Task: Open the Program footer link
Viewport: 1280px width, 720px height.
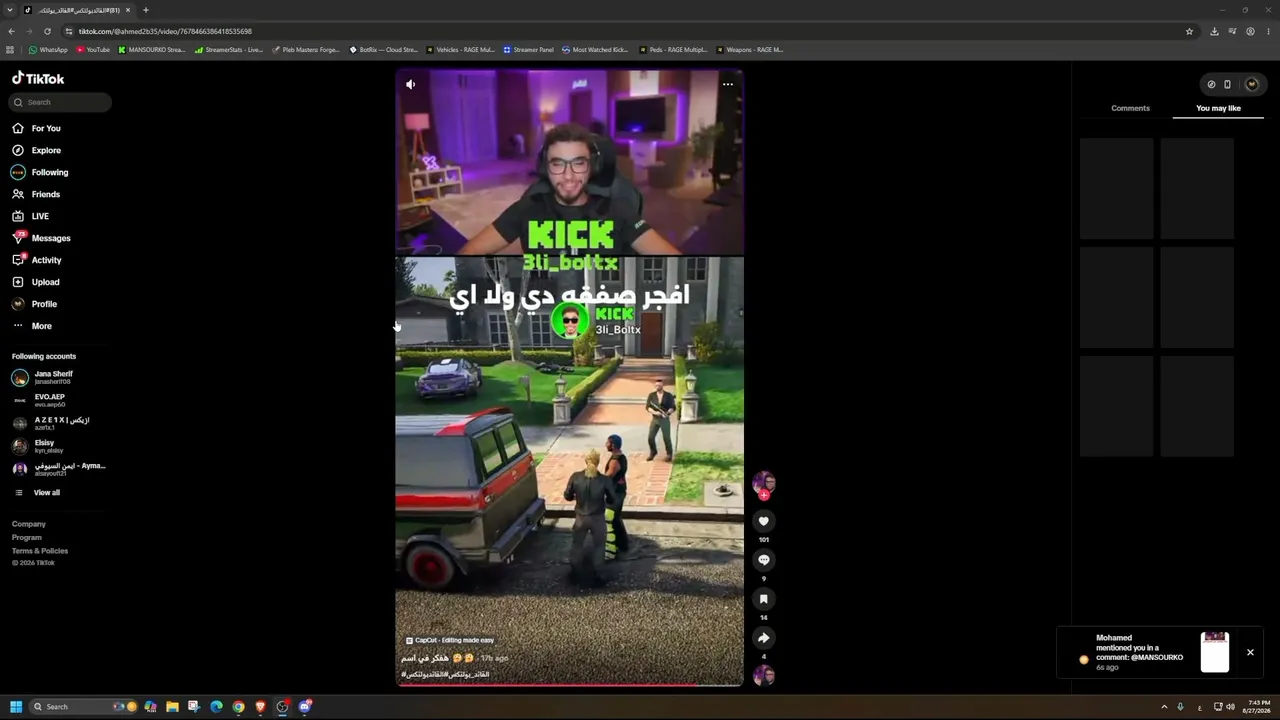Action: [x=27, y=538]
